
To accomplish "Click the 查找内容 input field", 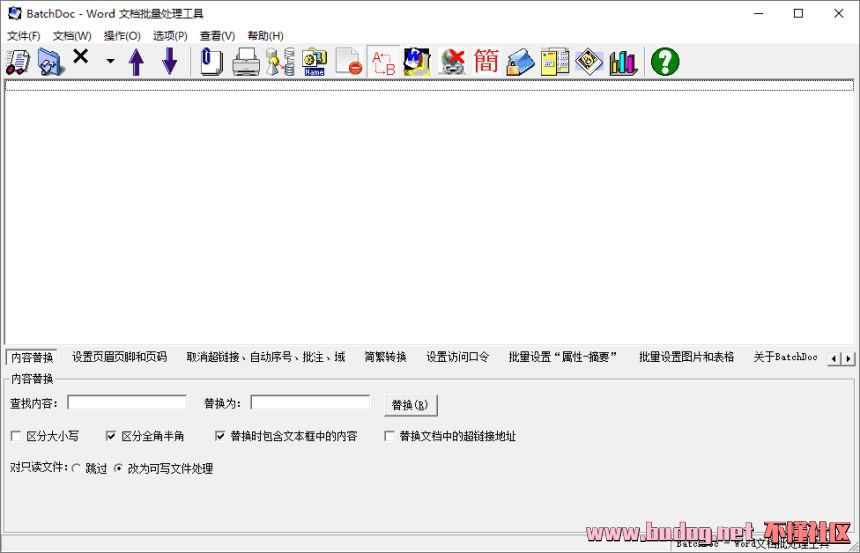I will [127, 402].
